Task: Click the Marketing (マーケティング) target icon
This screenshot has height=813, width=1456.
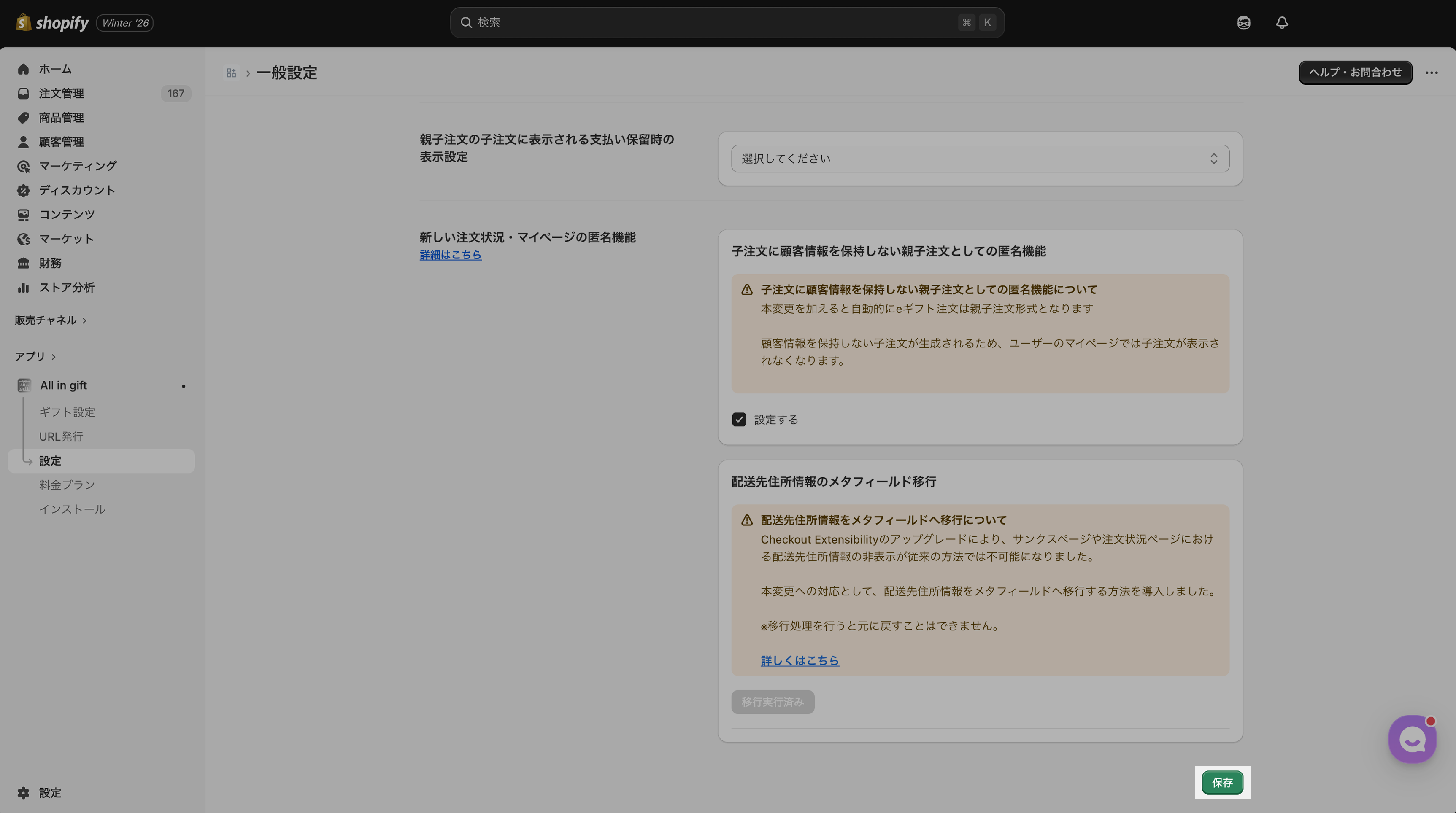Action: coord(23,166)
